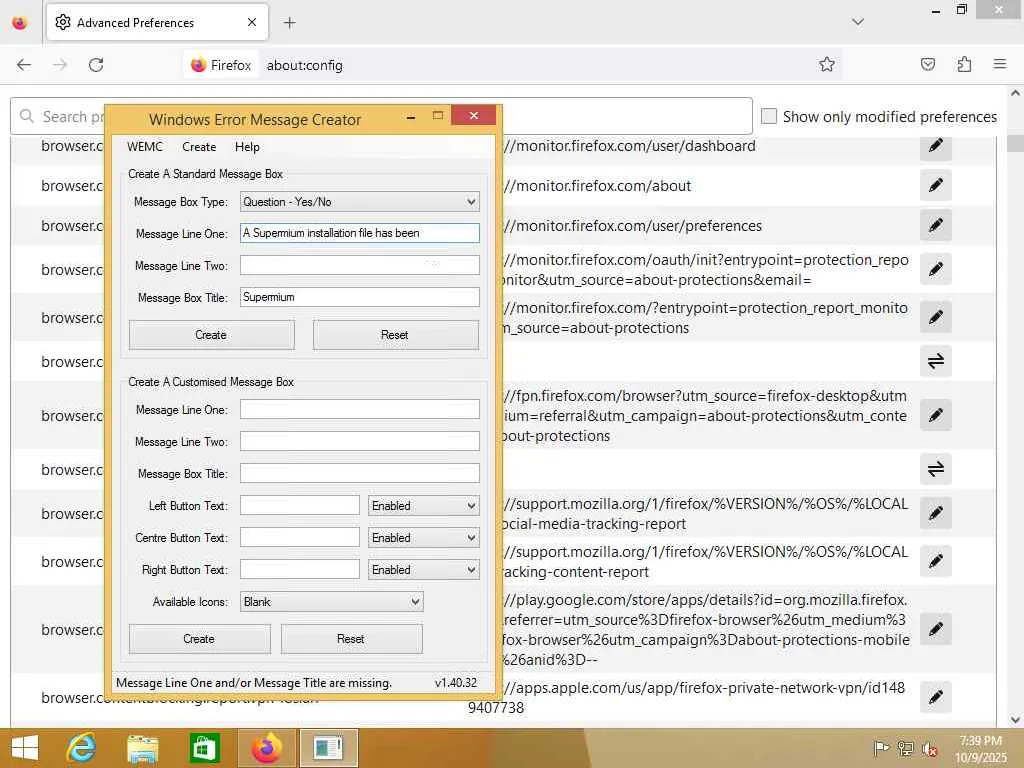
Task: Expand Centre Button Enabled dropdown
Action: tap(423, 537)
